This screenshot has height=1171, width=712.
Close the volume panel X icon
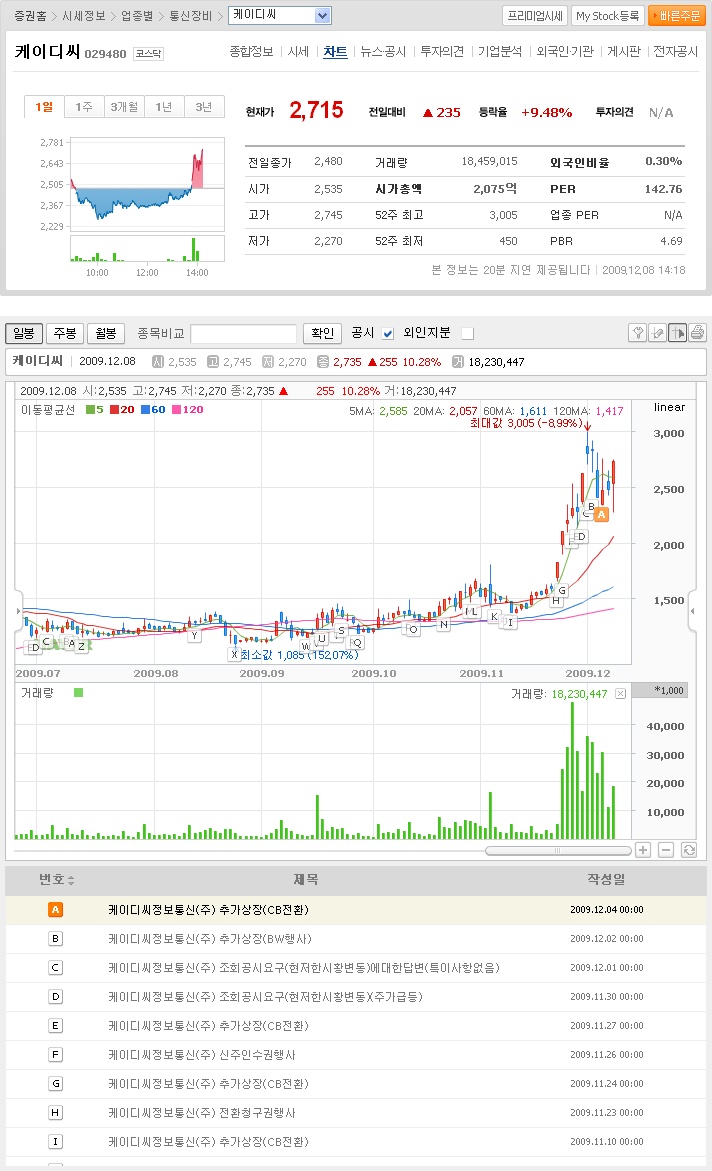coord(620,694)
